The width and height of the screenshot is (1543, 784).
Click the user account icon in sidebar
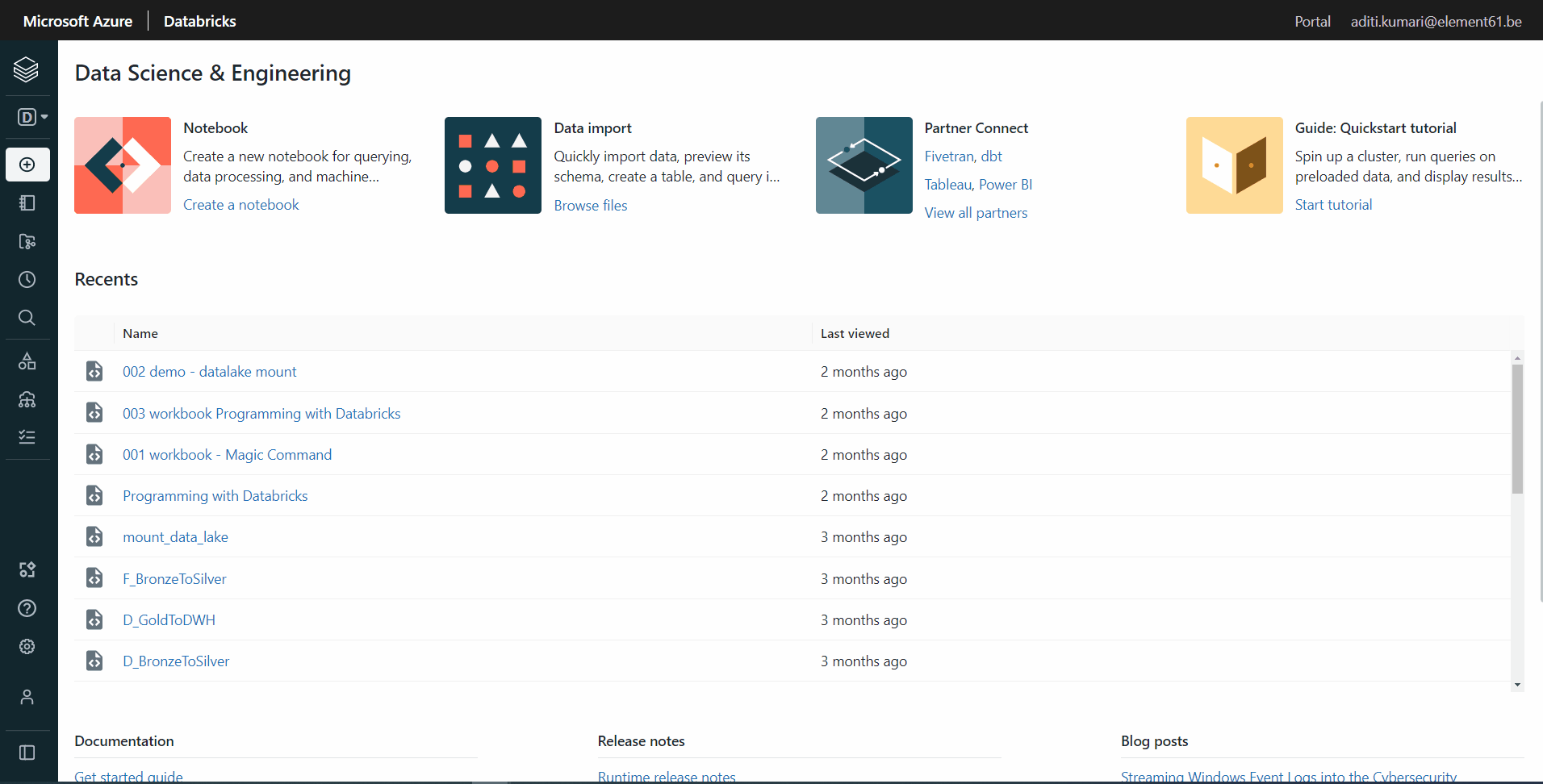(27, 697)
